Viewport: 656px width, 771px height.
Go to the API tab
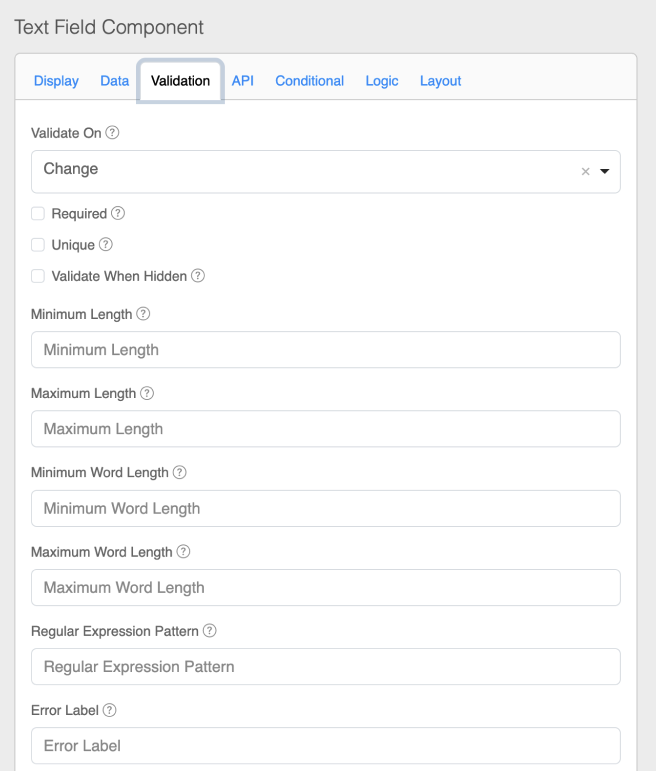pos(242,82)
